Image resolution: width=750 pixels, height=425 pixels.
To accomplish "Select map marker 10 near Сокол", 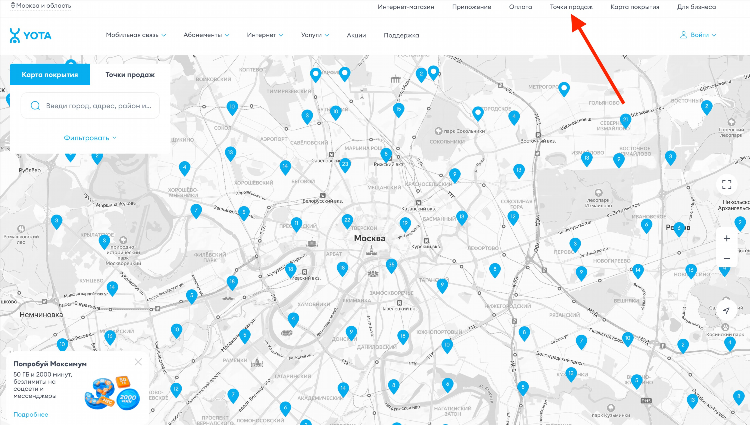I will pos(232,108).
